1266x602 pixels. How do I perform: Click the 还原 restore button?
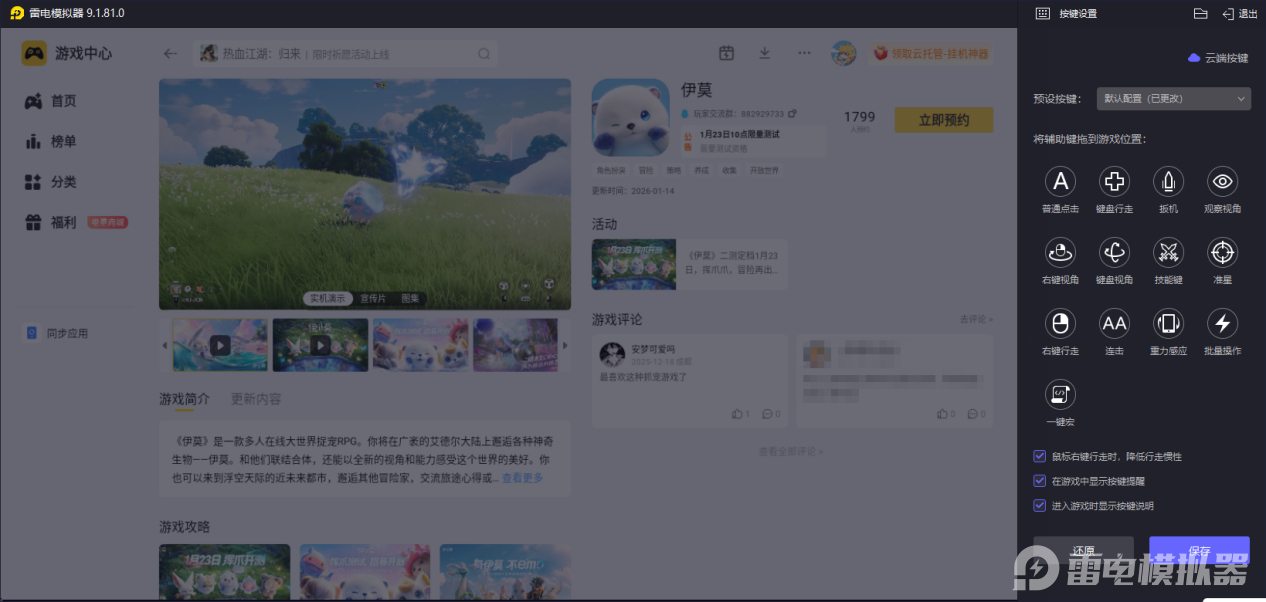[x=1083, y=551]
